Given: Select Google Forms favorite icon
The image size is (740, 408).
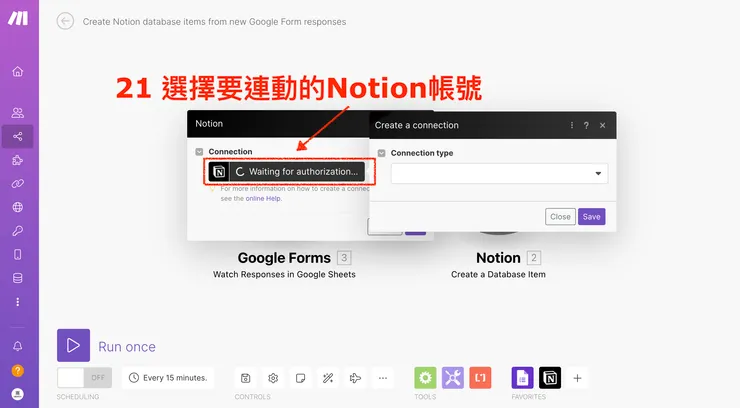Looking at the screenshot, I should 522,378.
